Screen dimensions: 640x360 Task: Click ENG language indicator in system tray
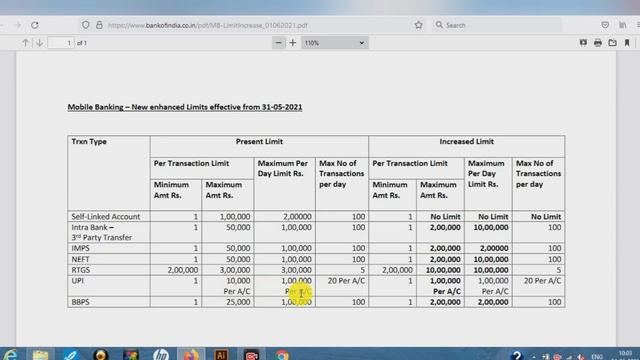point(597,356)
